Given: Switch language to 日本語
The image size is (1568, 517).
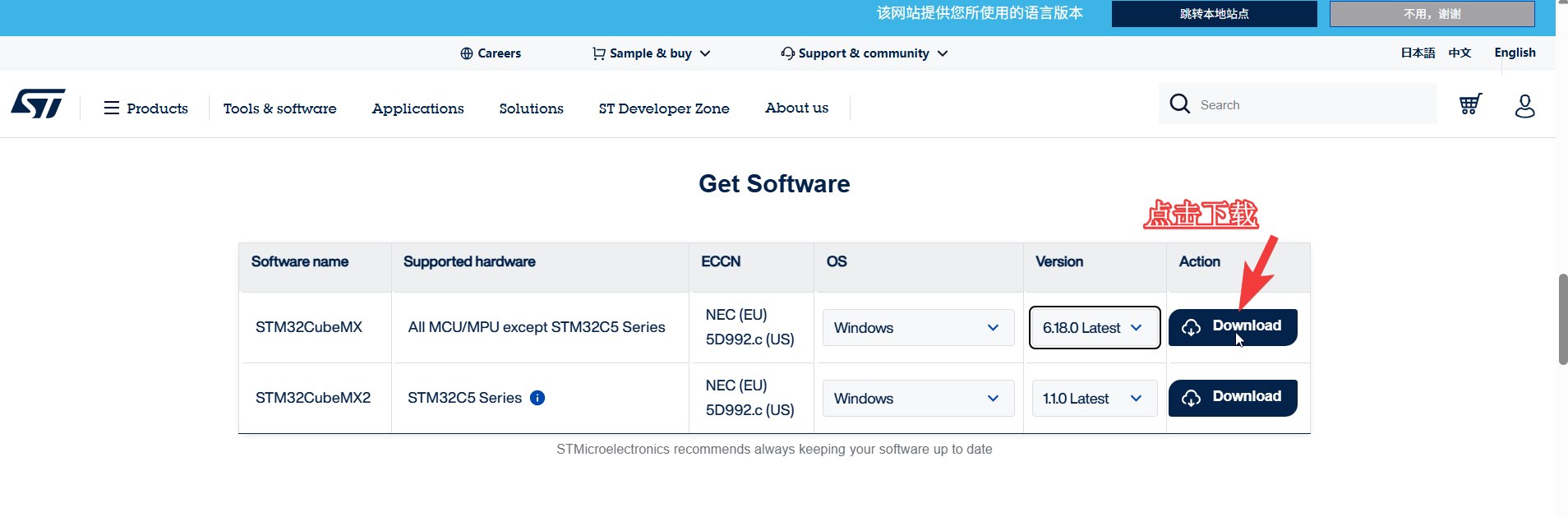Looking at the screenshot, I should coord(1418,53).
